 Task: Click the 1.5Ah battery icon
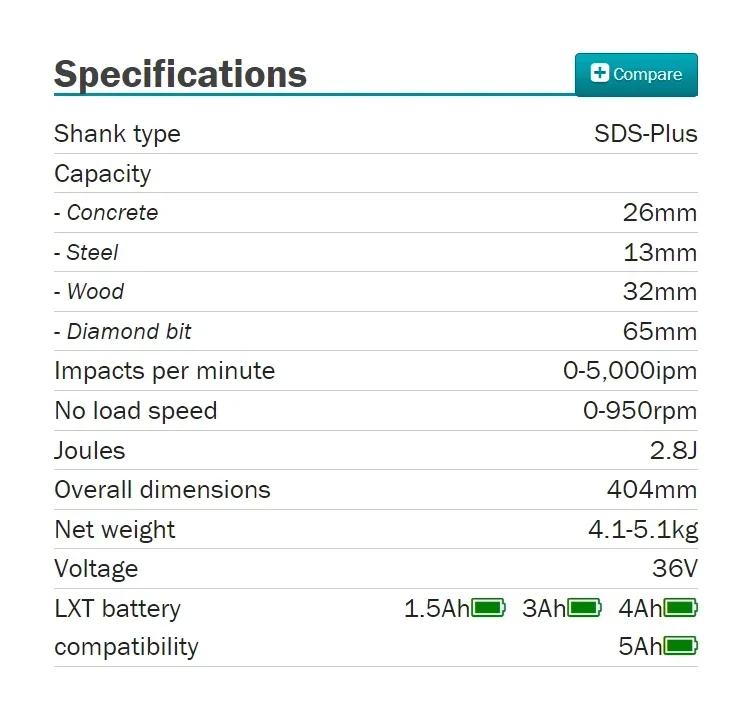point(489,608)
